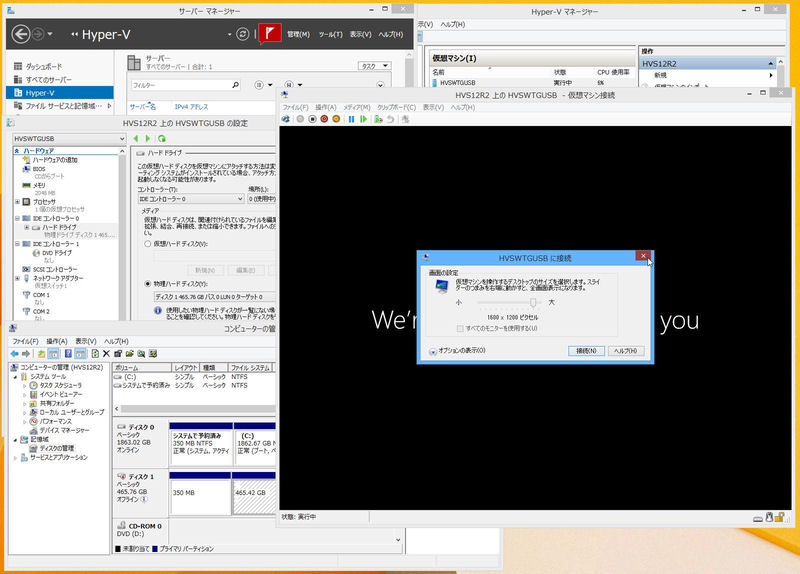Click the 接続 button in connect dialog
Image resolution: width=800 pixels, height=574 pixels.
click(x=585, y=351)
